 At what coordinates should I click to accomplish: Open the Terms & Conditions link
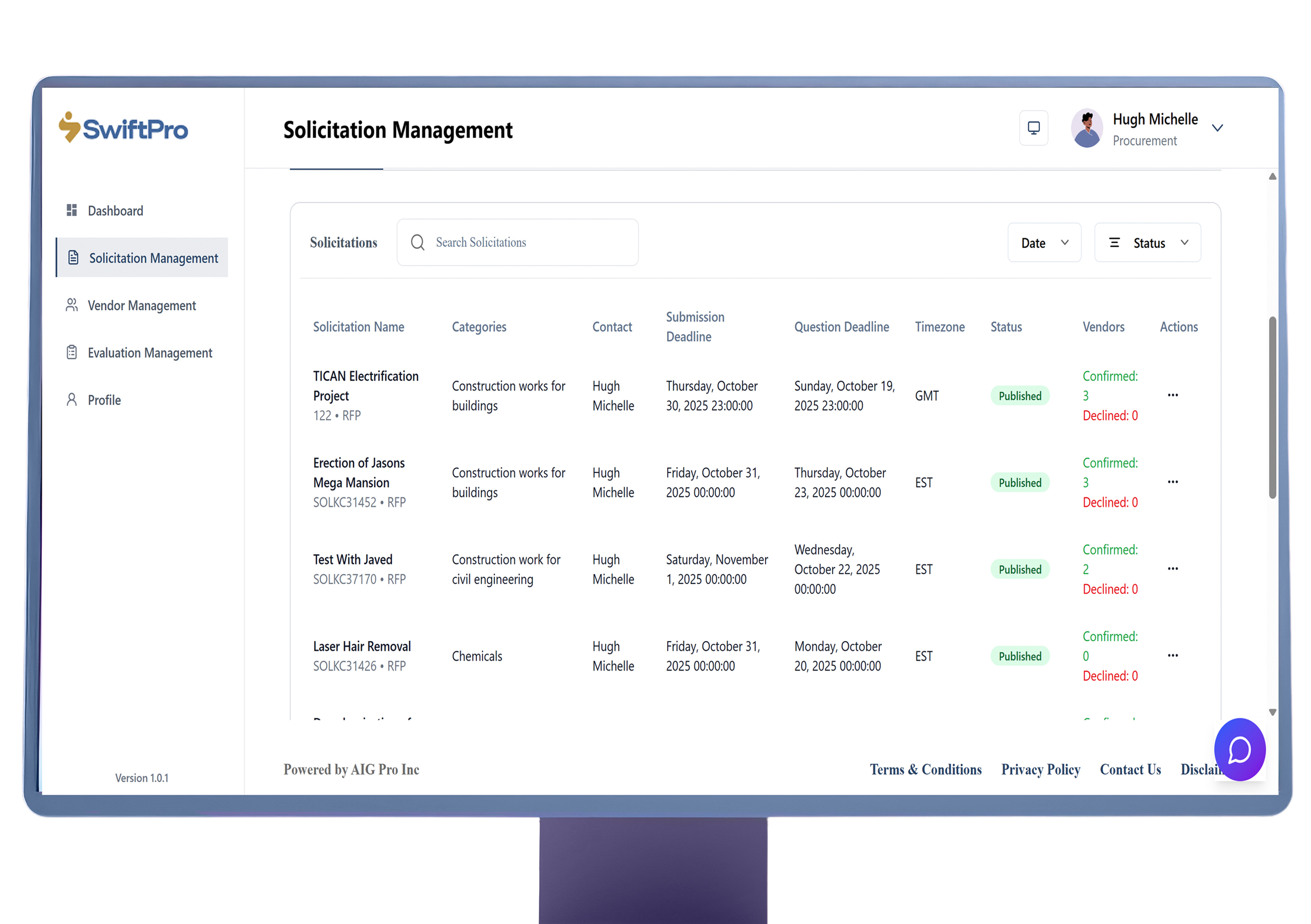coord(925,770)
